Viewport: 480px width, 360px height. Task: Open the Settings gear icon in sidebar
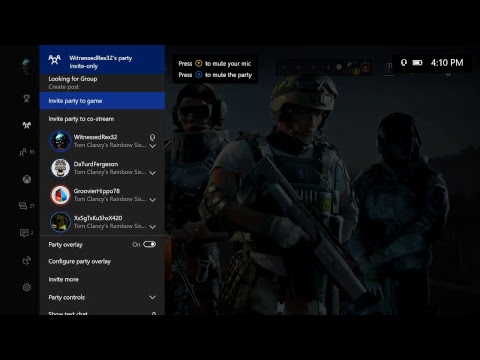(27, 287)
